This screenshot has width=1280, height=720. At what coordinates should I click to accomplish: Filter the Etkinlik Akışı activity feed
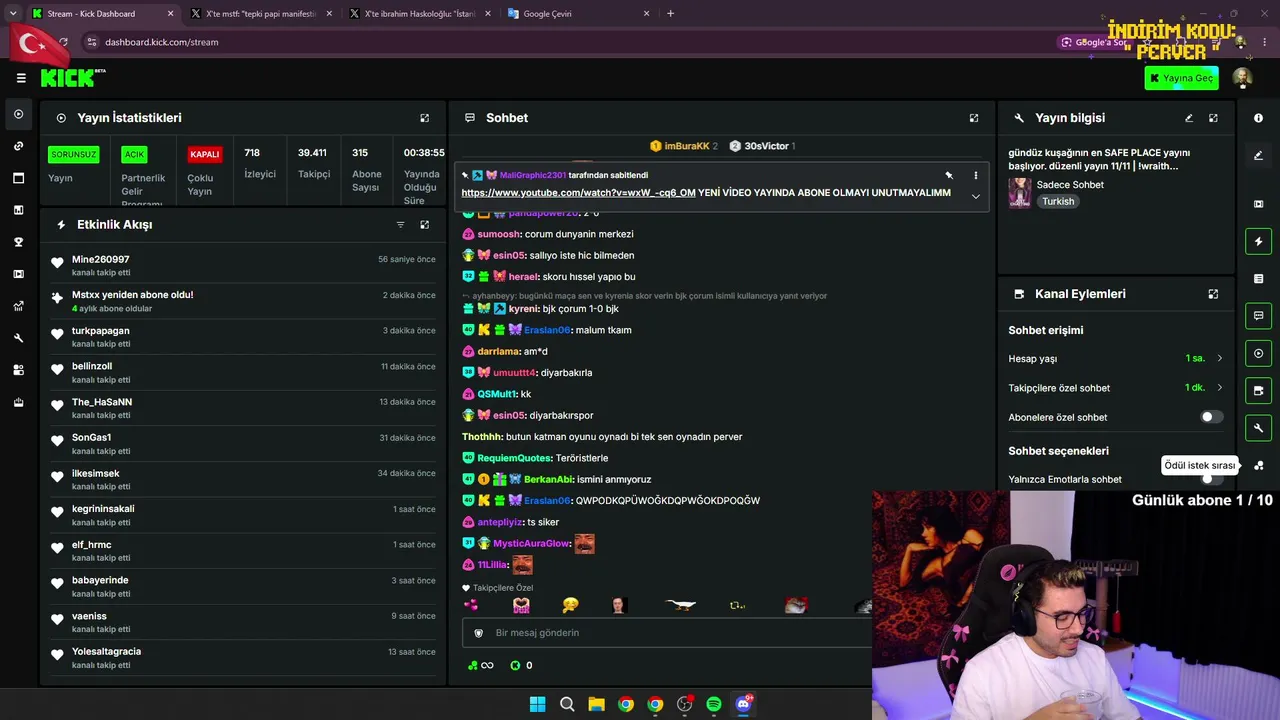pyautogui.click(x=400, y=225)
